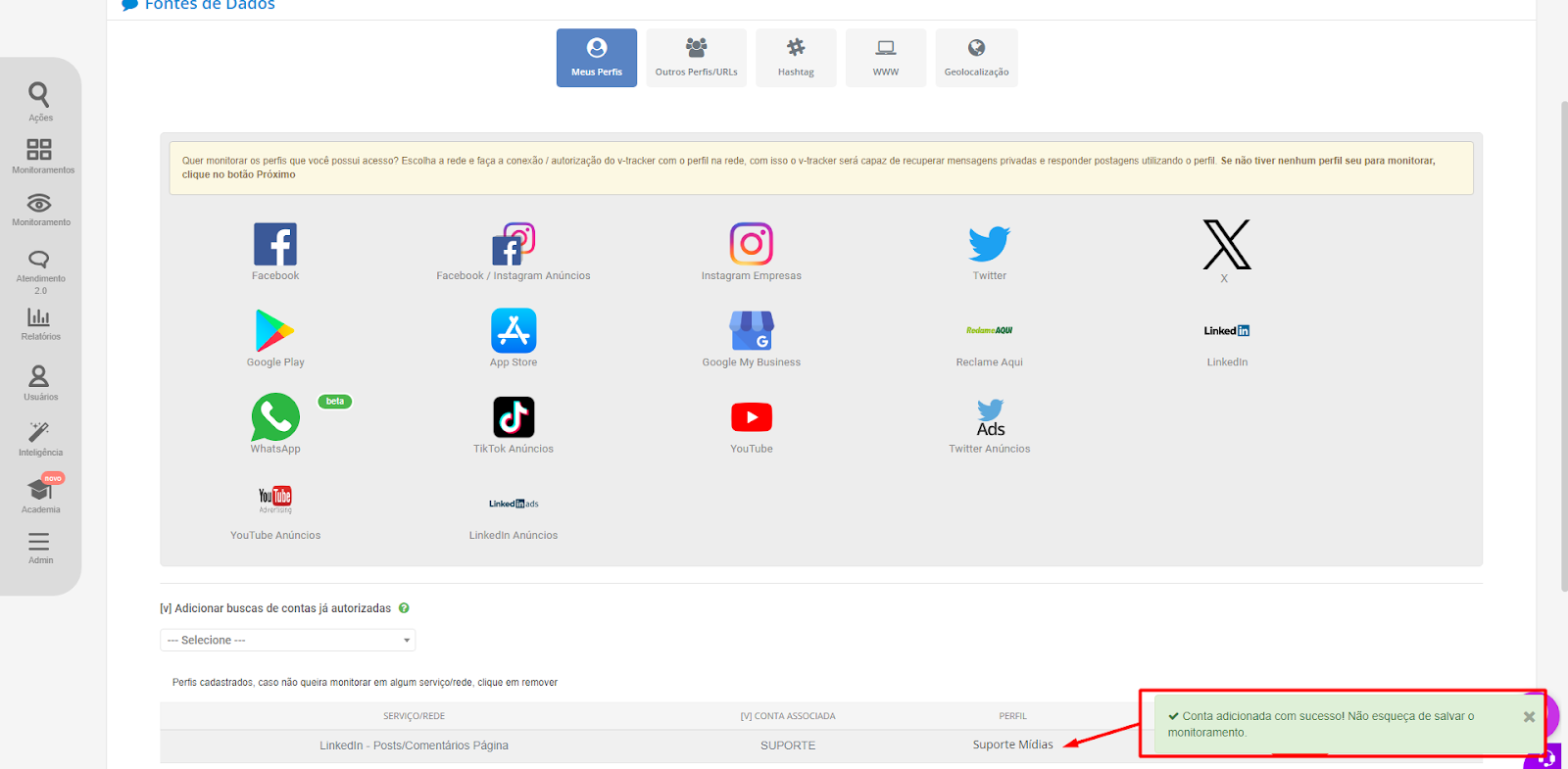Open Admin hamburger menu icon
The width and height of the screenshot is (1568, 769).
coord(39,542)
